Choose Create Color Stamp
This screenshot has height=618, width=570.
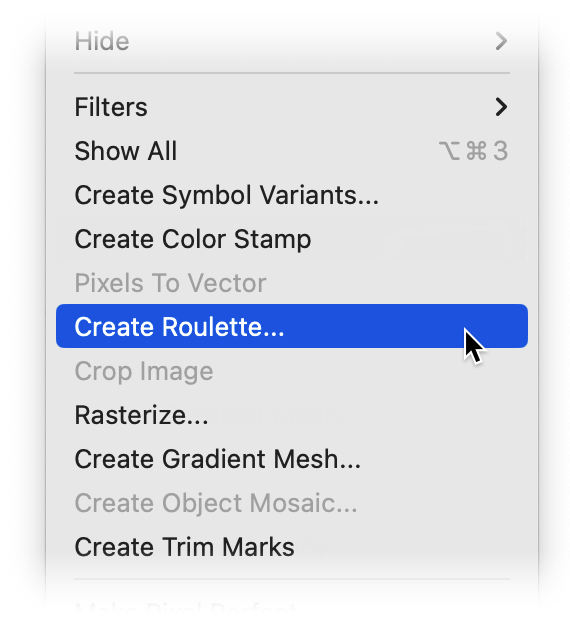tap(292, 239)
